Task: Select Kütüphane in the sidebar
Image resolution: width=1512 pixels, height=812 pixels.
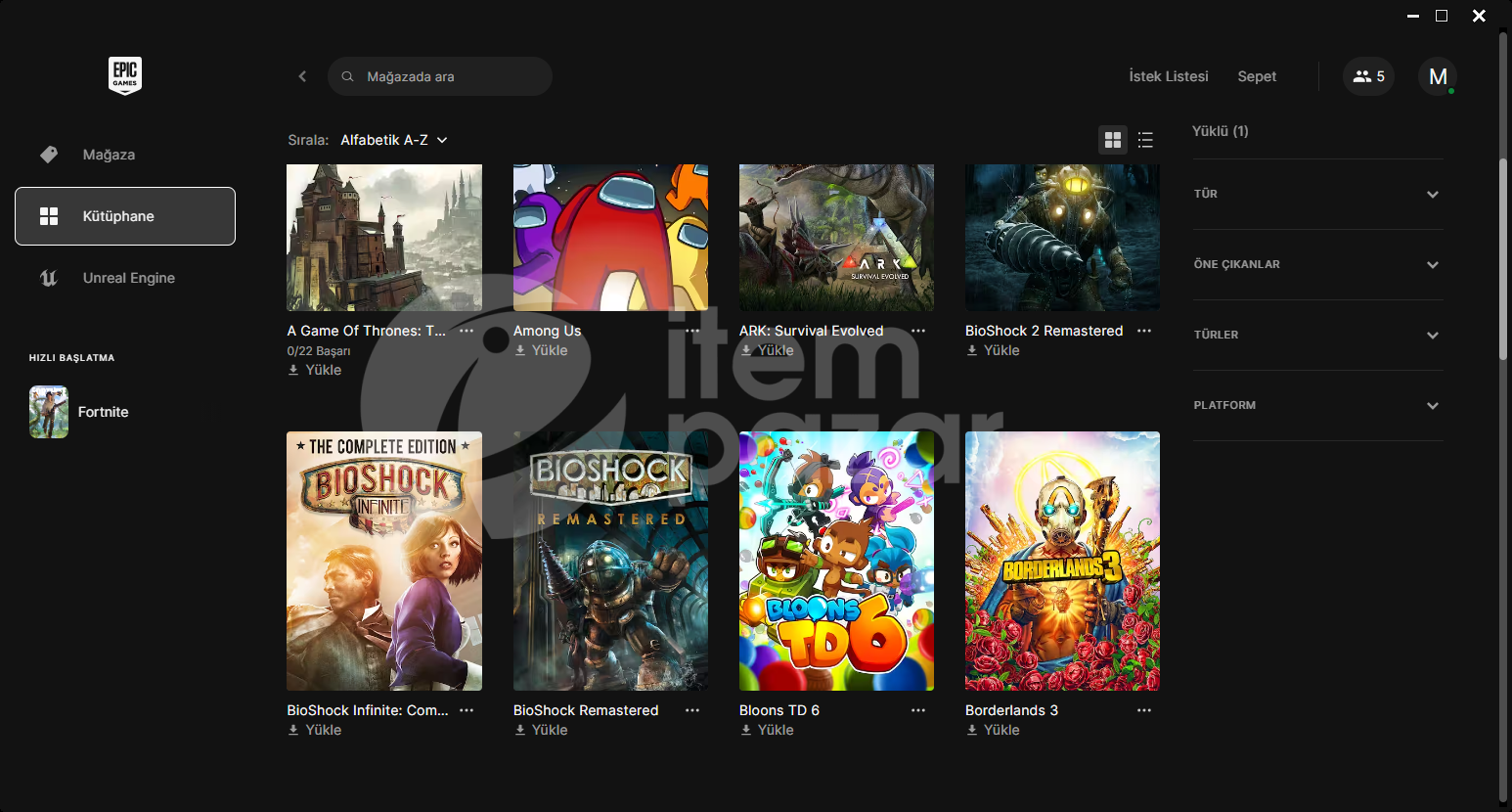Action: coord(125,216)
